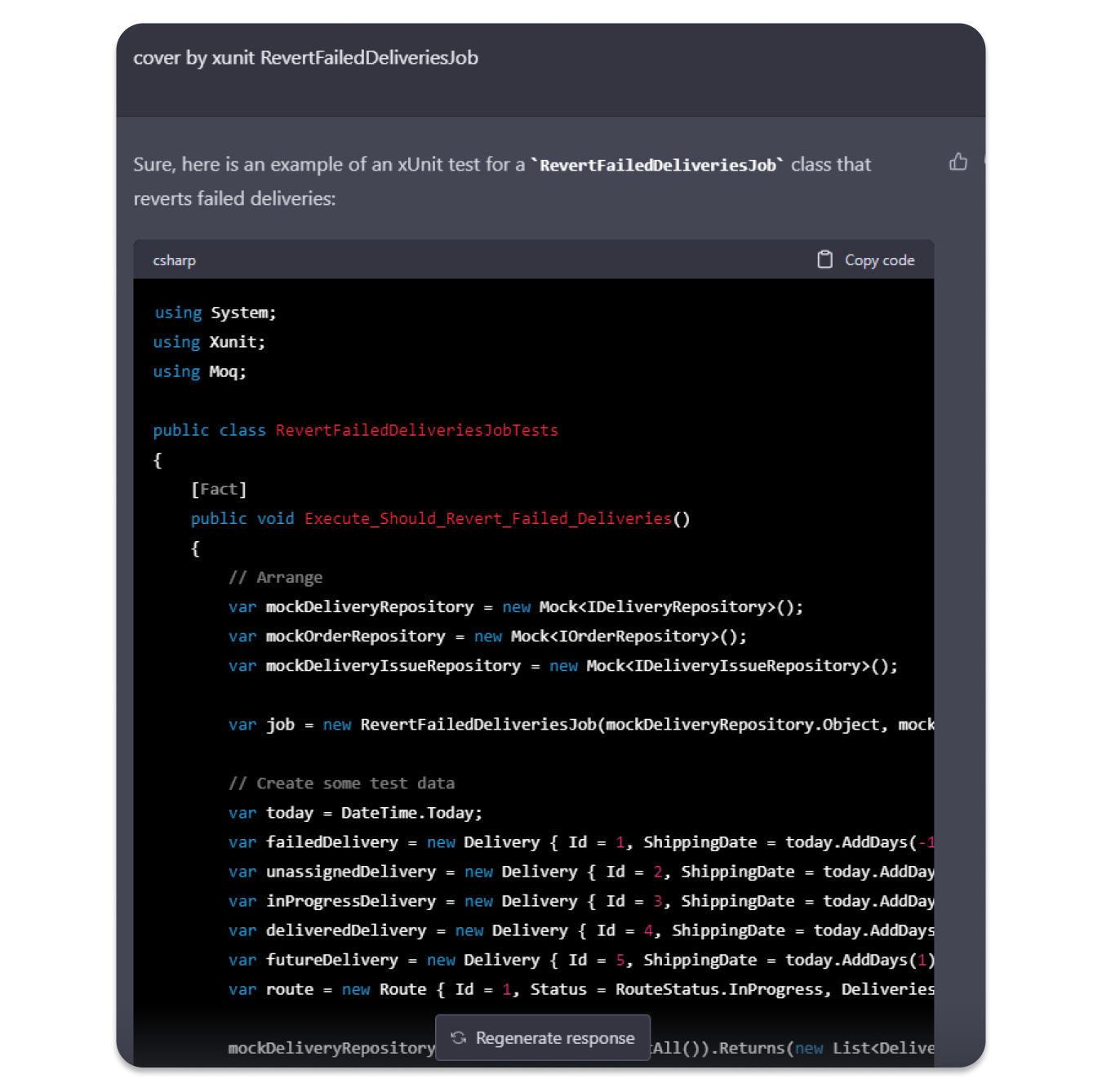This screenshot has width=1102, height=1092.
Task: Click the deliveredDelivery declaration line
Action: tap(581, 930)
